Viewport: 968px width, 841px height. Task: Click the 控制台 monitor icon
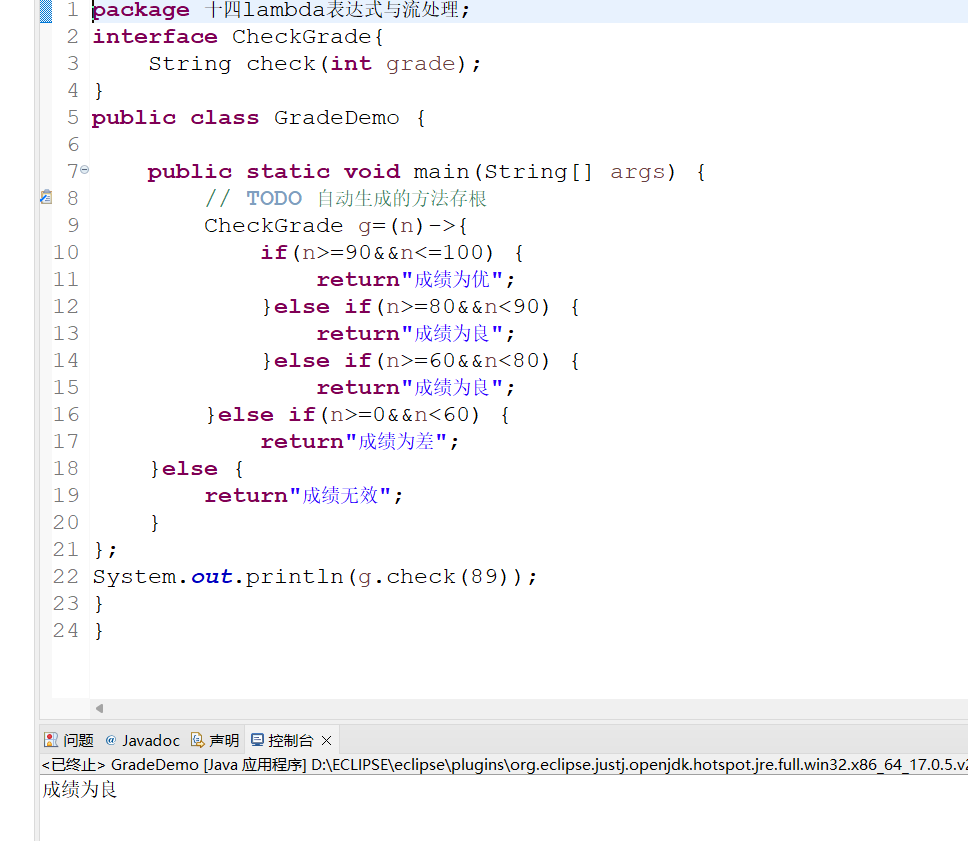[257, 740]
